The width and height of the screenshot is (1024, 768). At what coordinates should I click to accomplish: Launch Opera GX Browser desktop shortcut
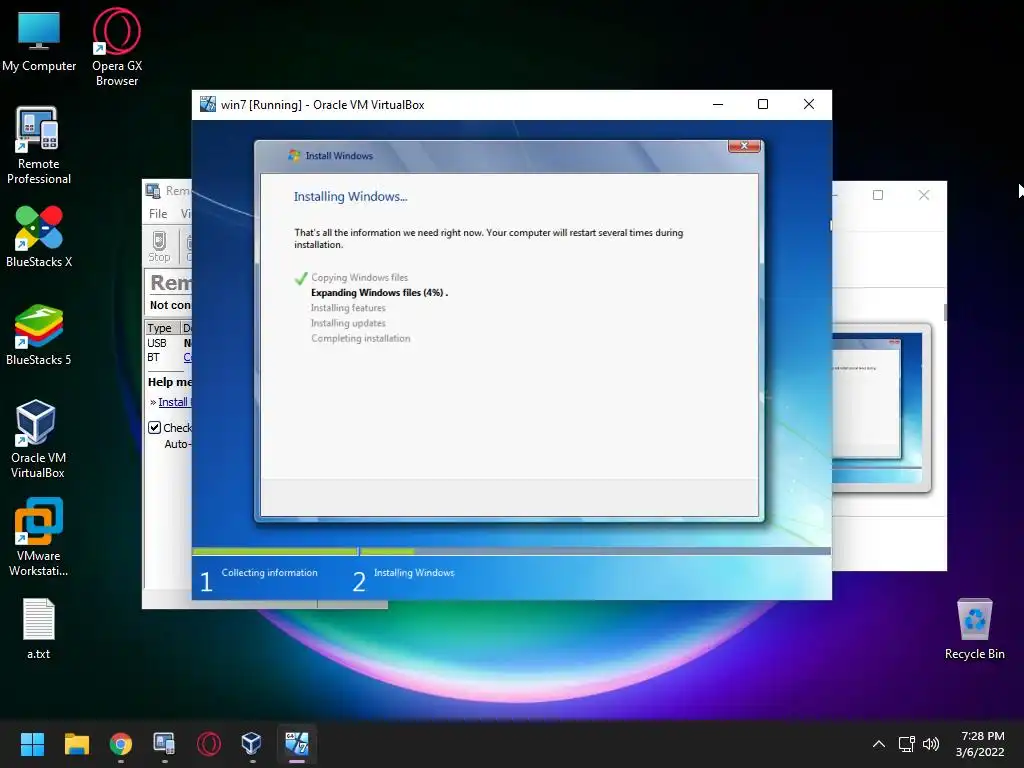pyautogui.click(x=117, y=47)
